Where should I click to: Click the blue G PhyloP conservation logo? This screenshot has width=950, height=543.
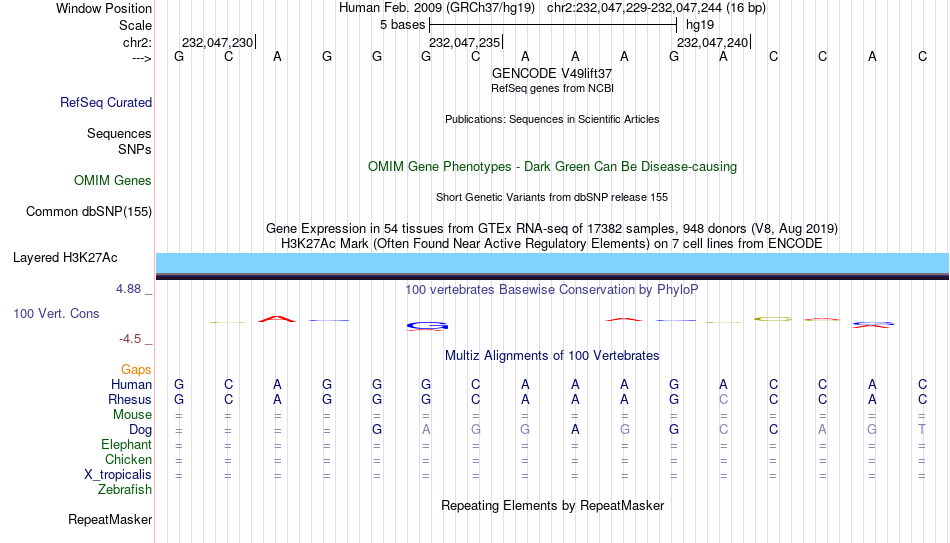[427, 326]
